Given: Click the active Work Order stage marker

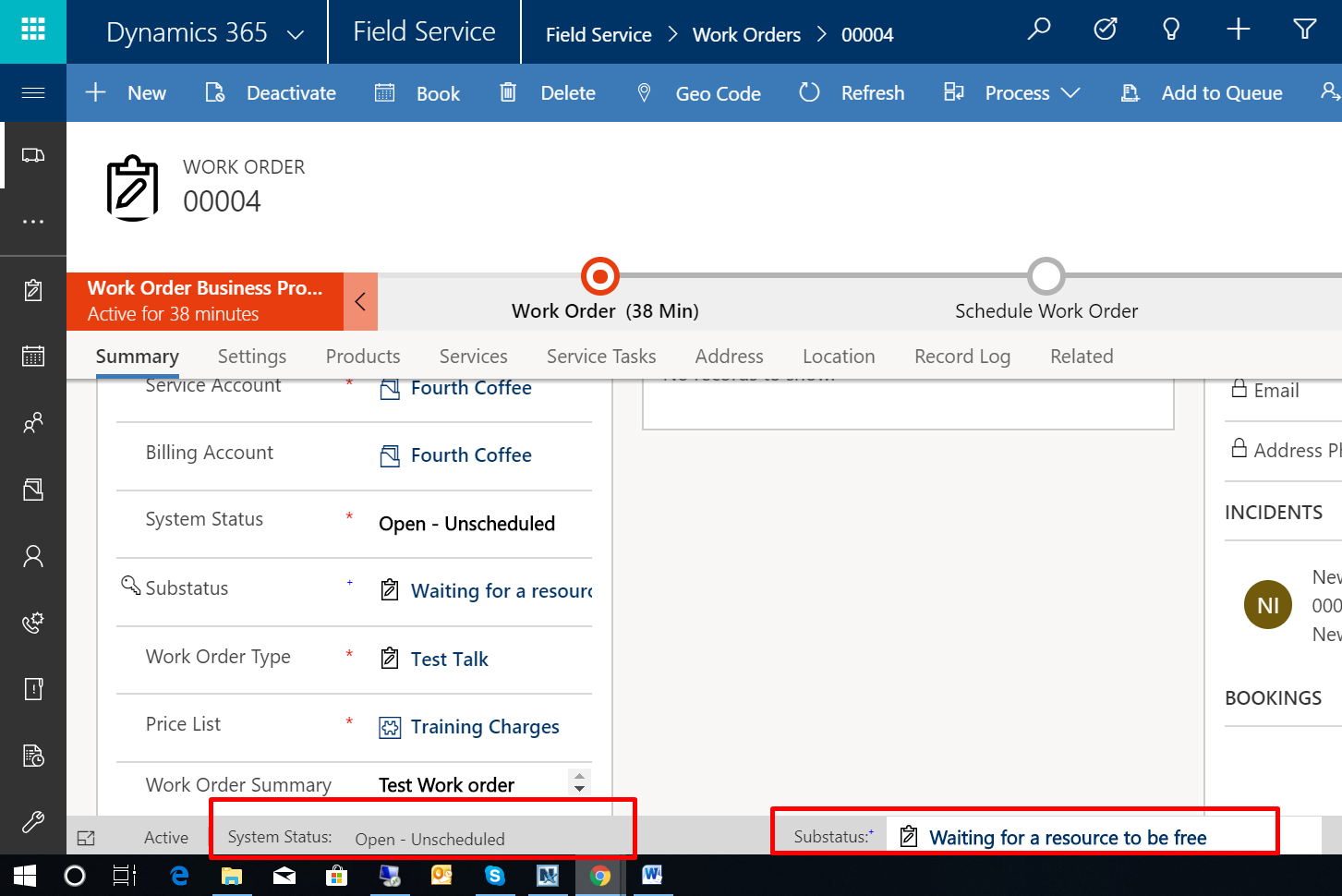Looking at the screenshot, I should pos(600,276).
